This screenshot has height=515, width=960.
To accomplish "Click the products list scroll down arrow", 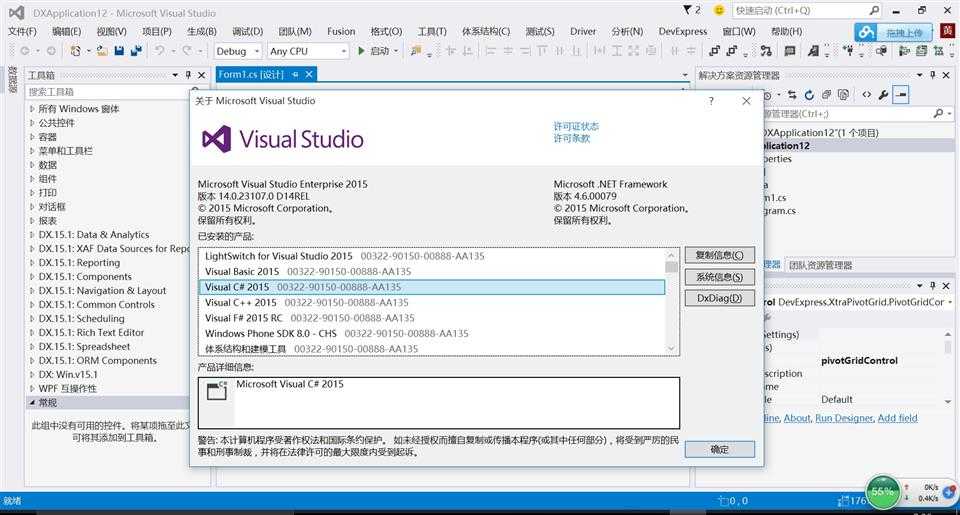I will pos(672,348).
